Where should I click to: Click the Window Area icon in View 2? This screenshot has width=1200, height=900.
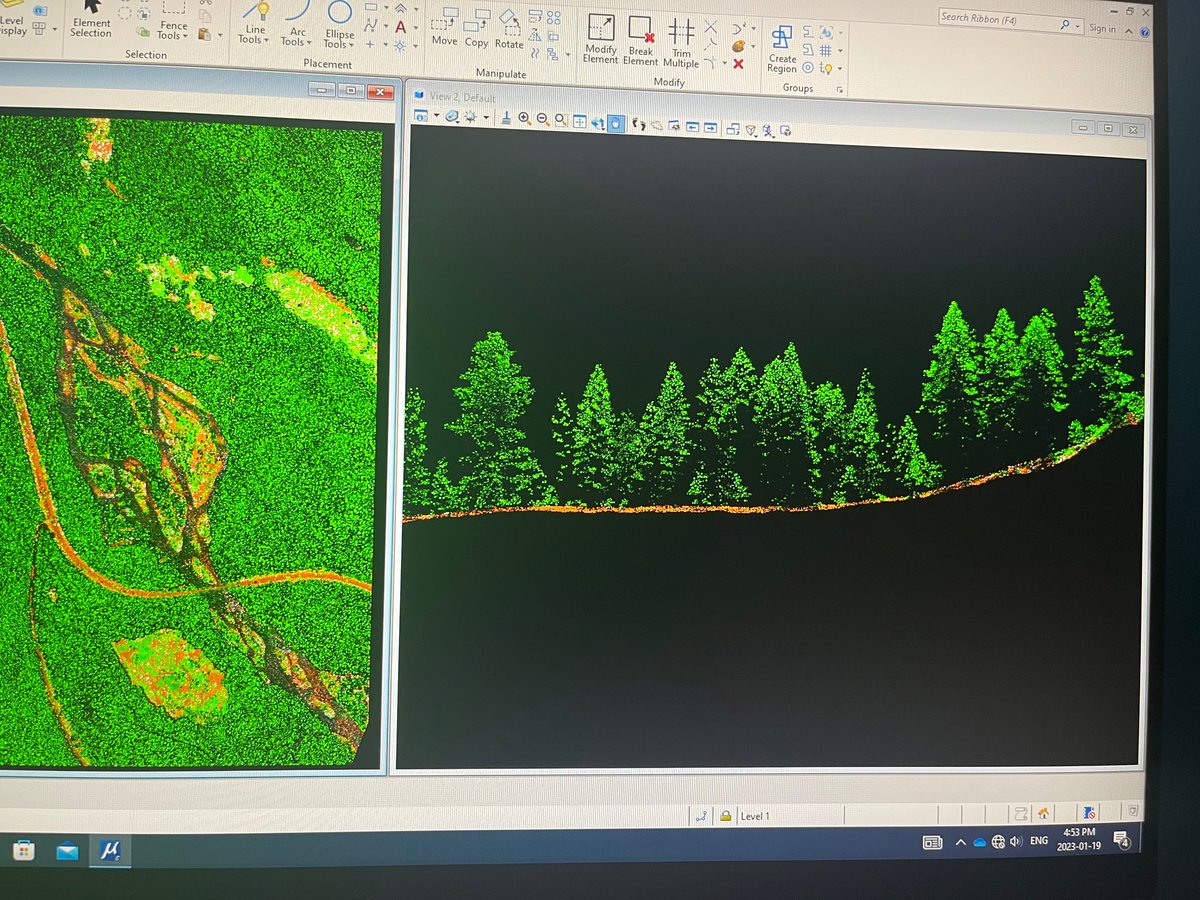[561, 120]
